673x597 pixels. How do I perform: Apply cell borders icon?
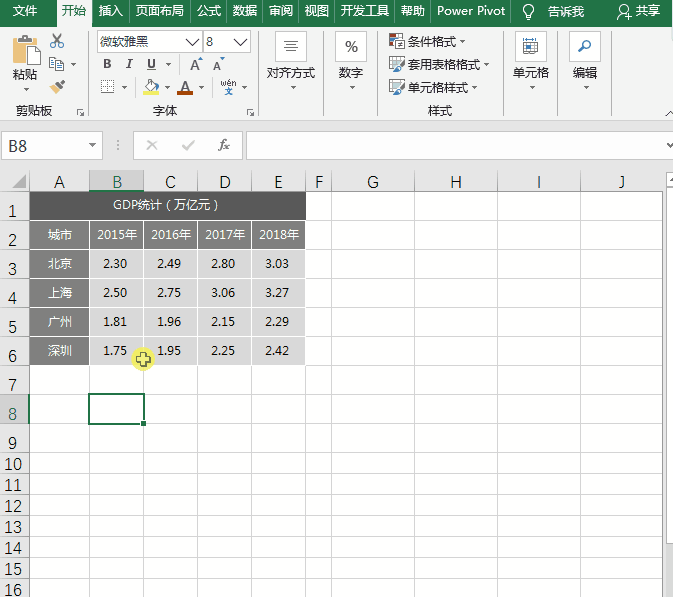point(107,87)
